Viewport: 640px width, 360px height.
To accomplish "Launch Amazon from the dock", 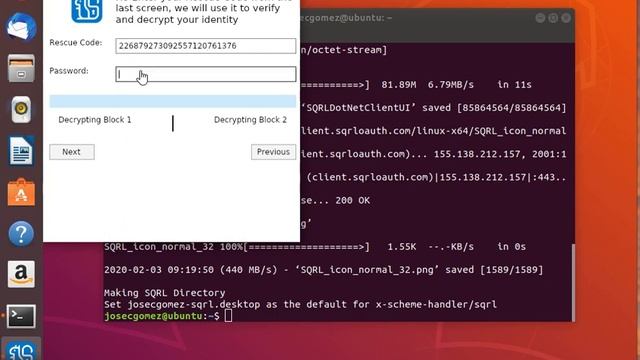I will tap(21, 274).
